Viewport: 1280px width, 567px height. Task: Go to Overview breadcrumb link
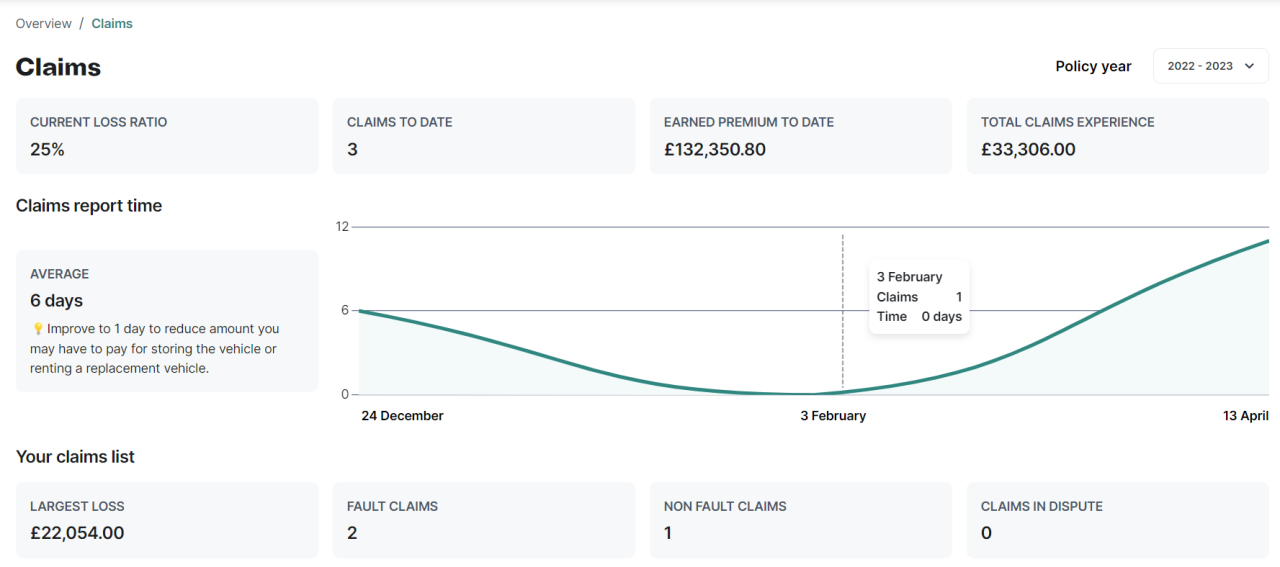pyautogui.click(x=43, y=23)
